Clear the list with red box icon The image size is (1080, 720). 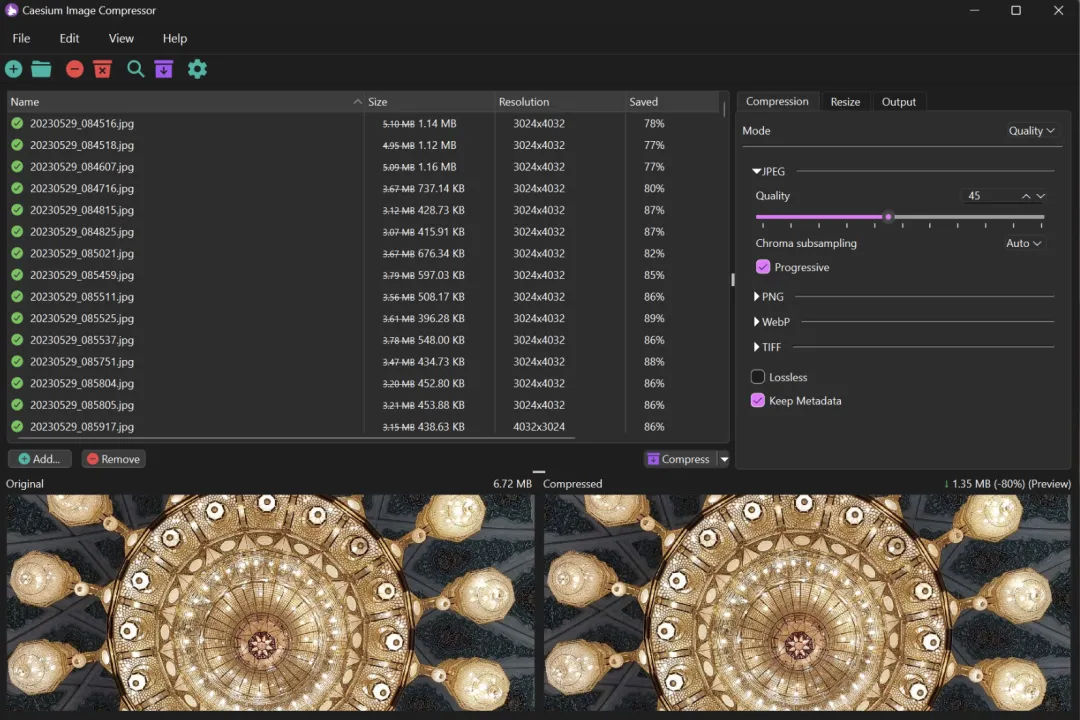pyautogui.click(x=102, y=69)
